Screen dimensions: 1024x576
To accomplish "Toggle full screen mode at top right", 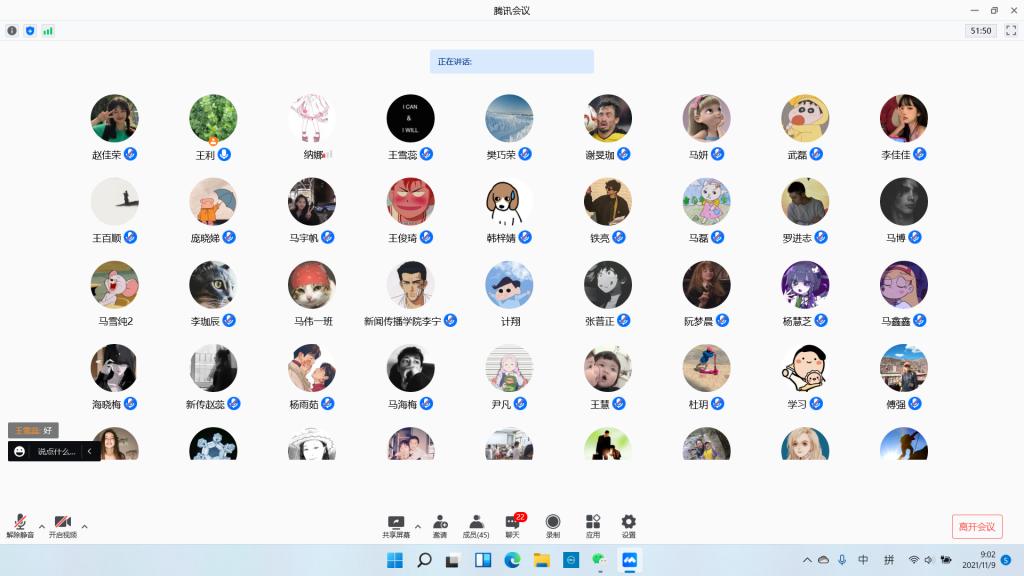I will pyautogui.click(x=1010, y=31).
